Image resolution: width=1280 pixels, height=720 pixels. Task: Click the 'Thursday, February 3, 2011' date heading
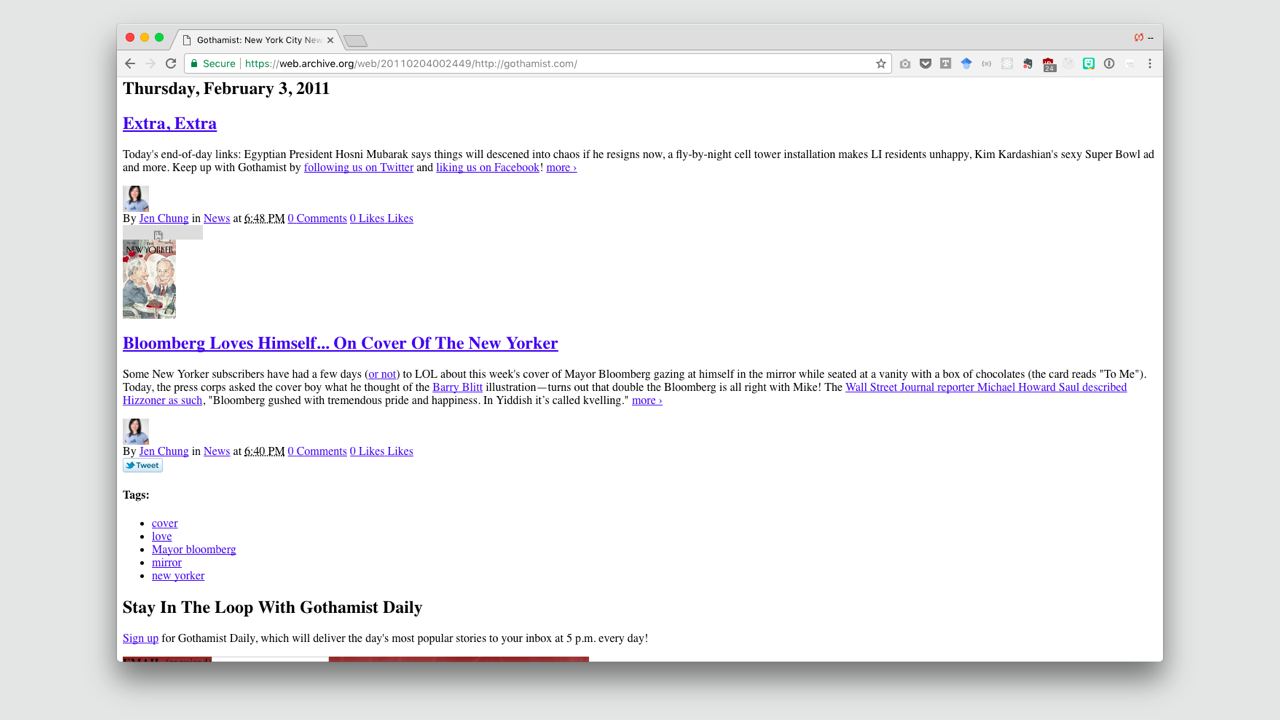click(x=226, y=88)
